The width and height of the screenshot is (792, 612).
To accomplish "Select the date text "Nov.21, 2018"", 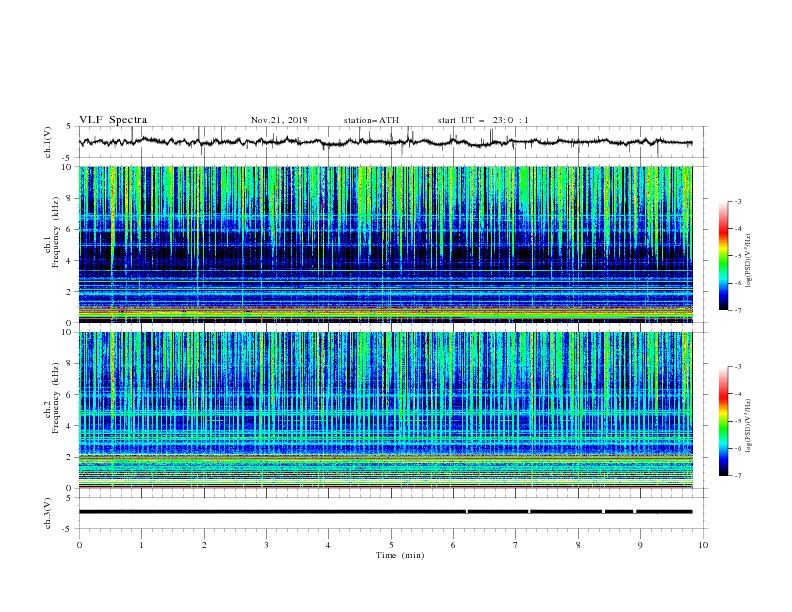I will pos(279,120).
